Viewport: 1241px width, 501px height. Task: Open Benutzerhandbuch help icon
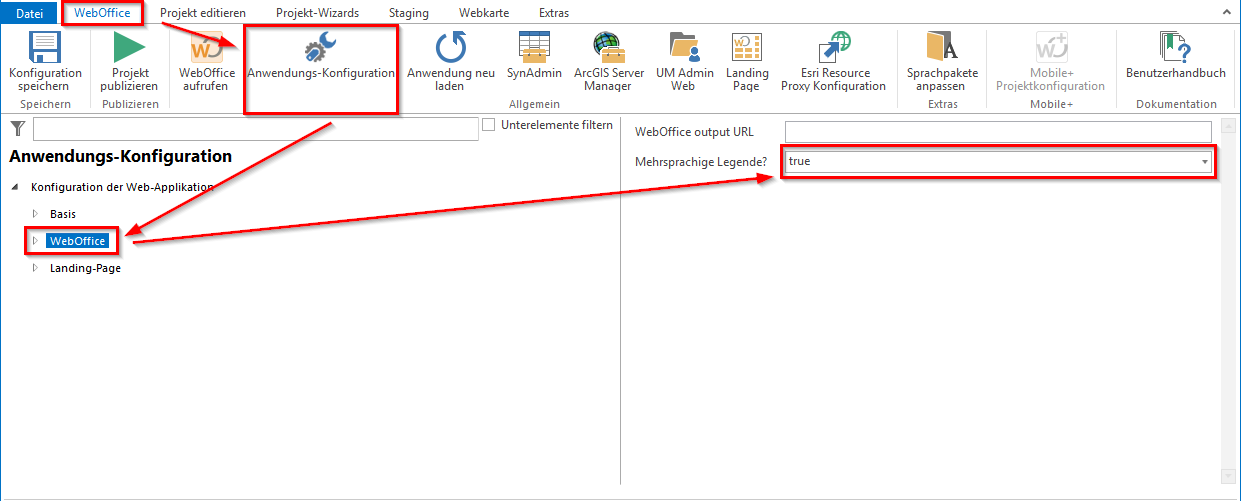tap(1175, 47)
